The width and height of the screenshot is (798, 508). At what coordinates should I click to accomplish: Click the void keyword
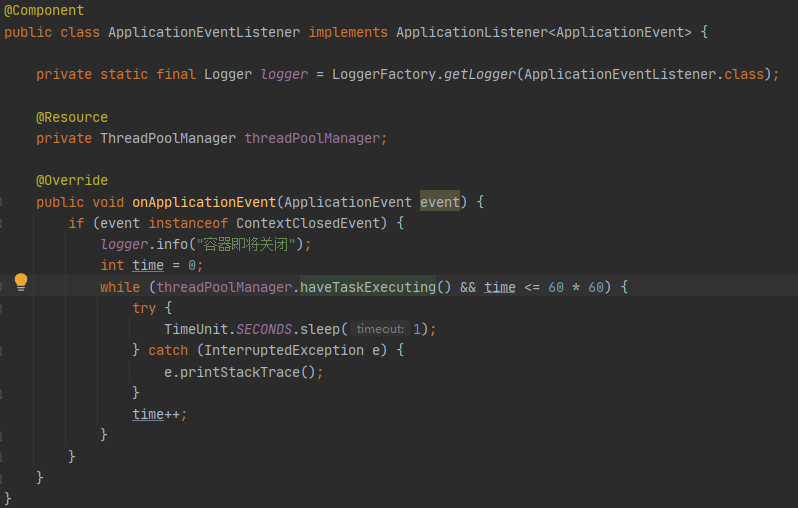click(x=108, y=202)
